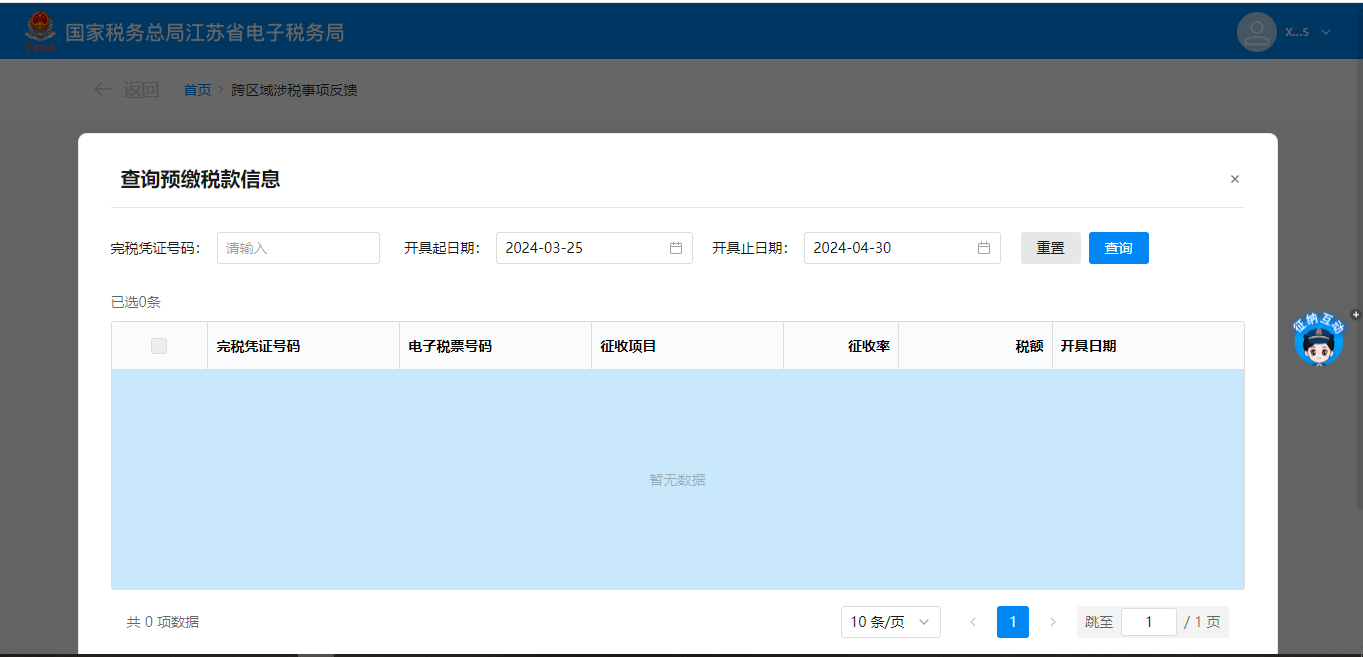Click 首页 breadcrumb link
1363x657 pixels.
pos(197,90)
